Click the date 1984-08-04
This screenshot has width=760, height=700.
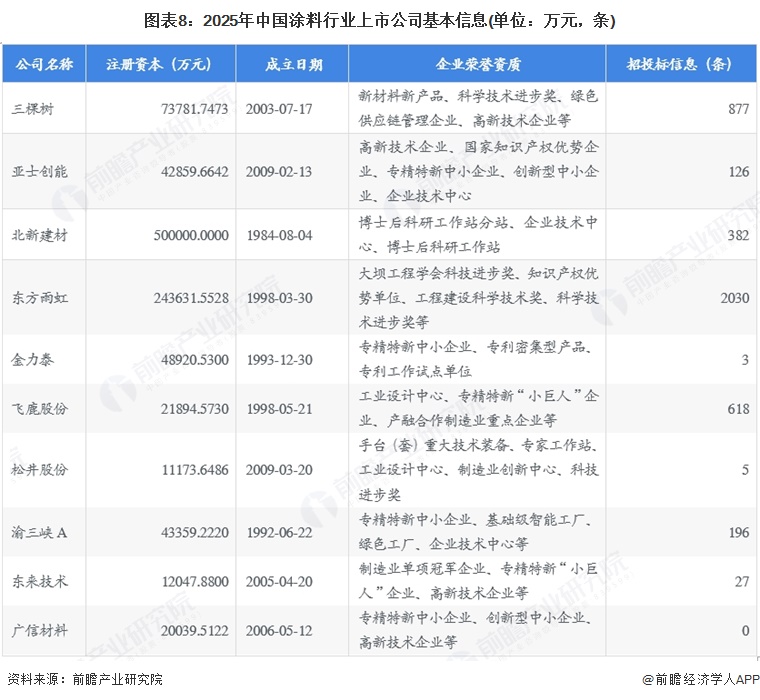pos(280,235)
